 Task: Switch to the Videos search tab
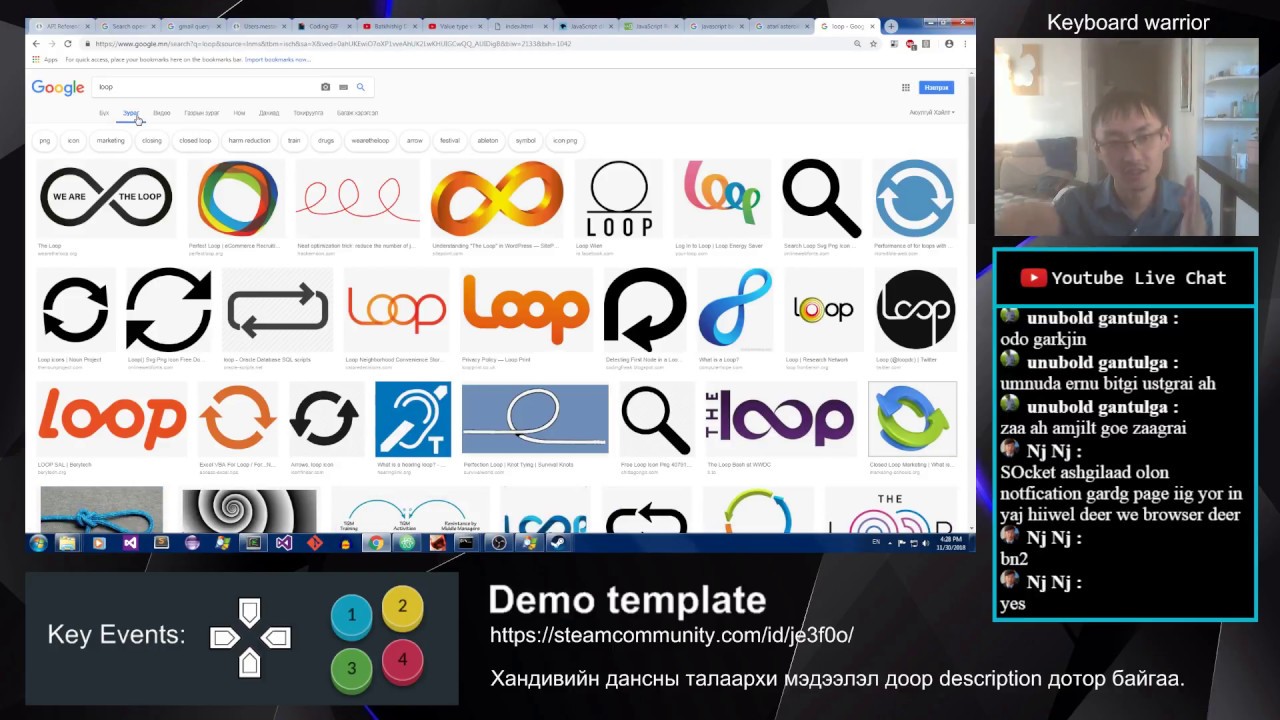pos(161,113)
